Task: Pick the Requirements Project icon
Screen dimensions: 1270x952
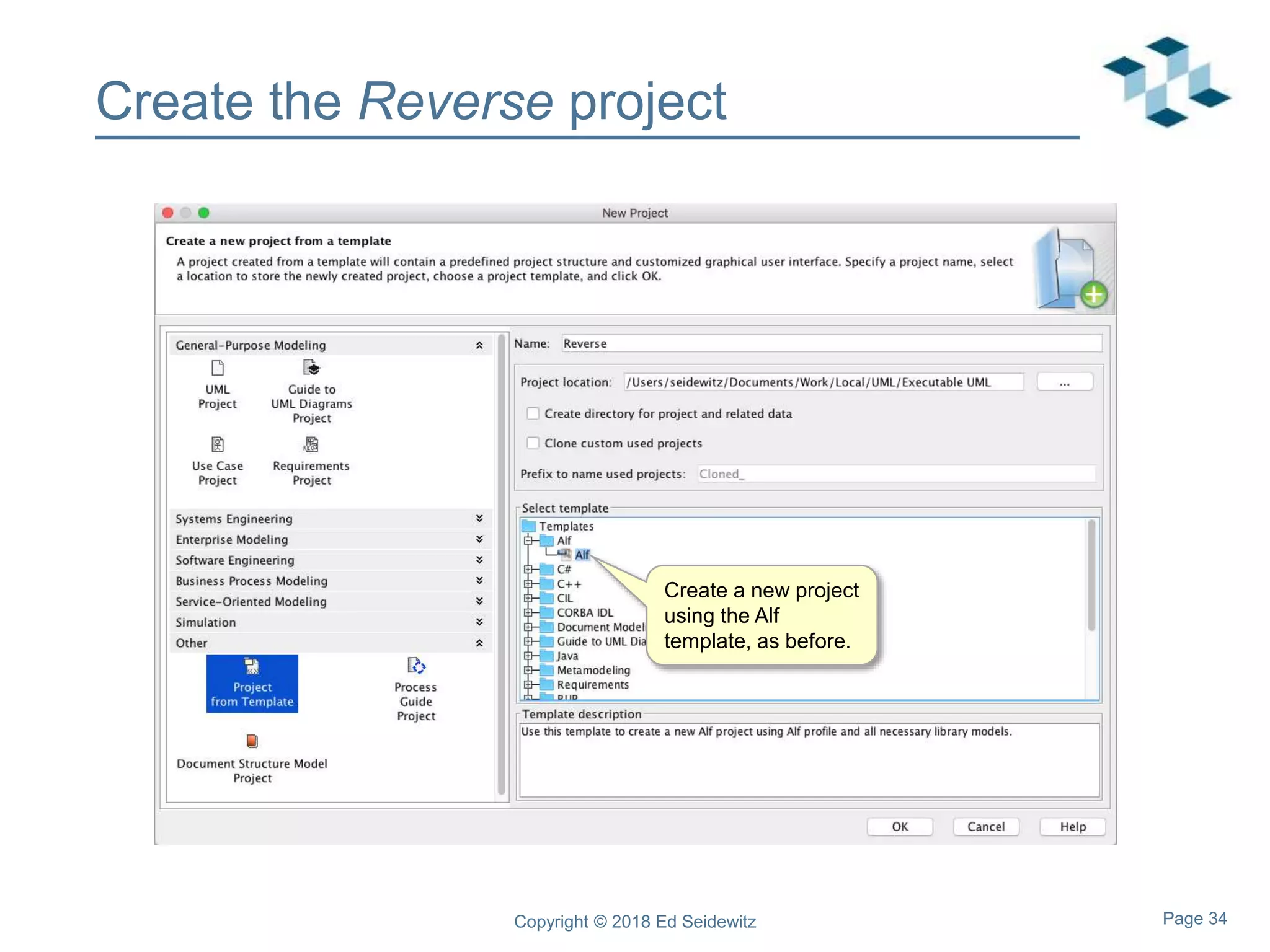Action: pos(311,444)
